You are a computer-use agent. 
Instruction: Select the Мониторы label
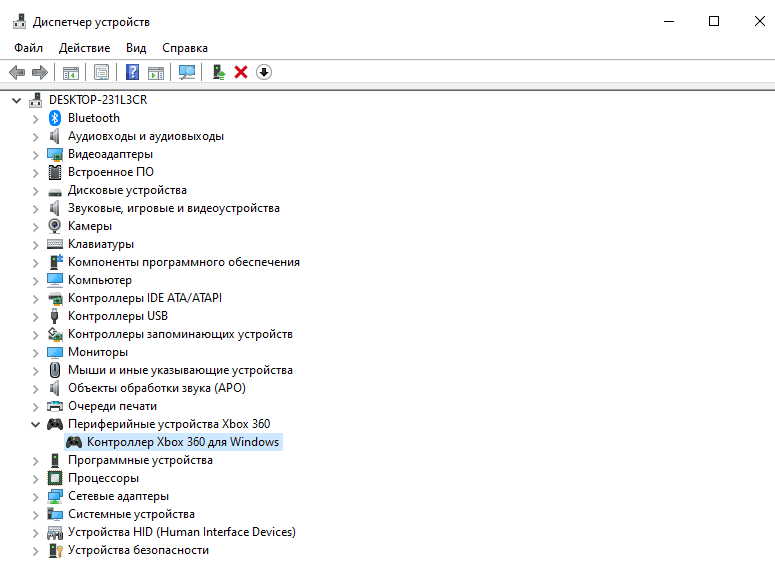point(98,352)
